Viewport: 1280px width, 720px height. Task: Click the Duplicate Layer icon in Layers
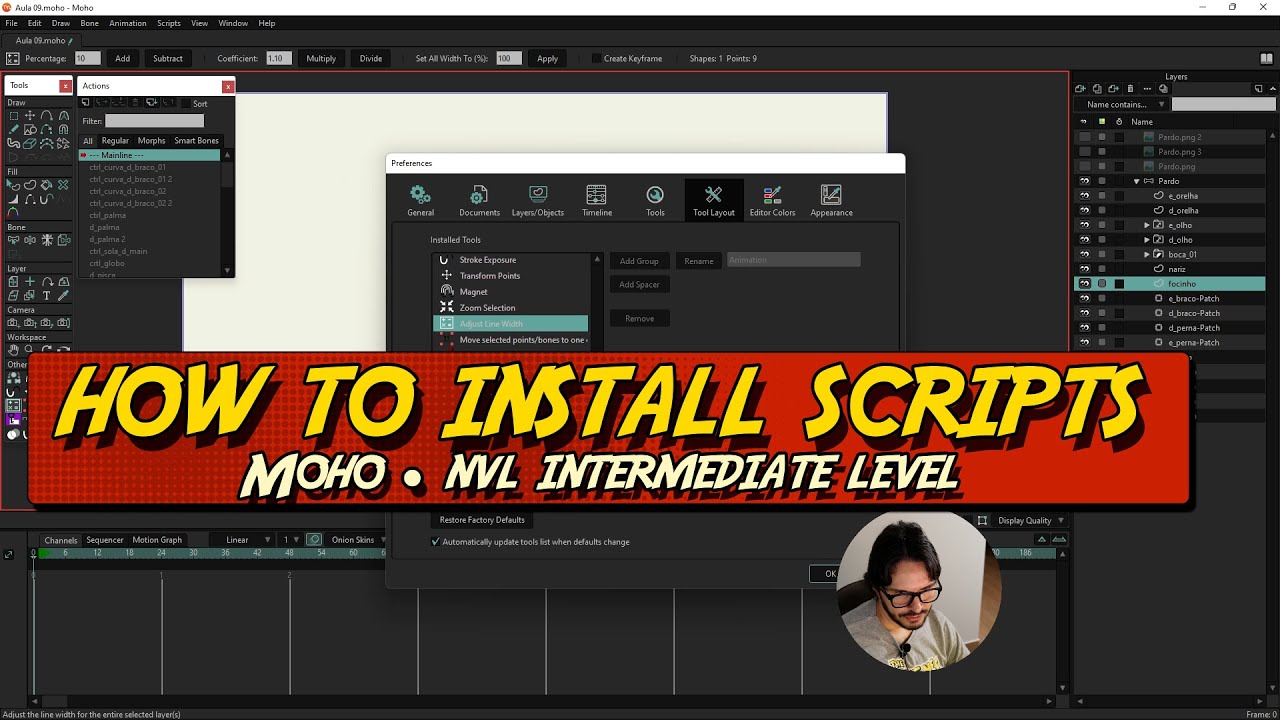coord(1097,89)
